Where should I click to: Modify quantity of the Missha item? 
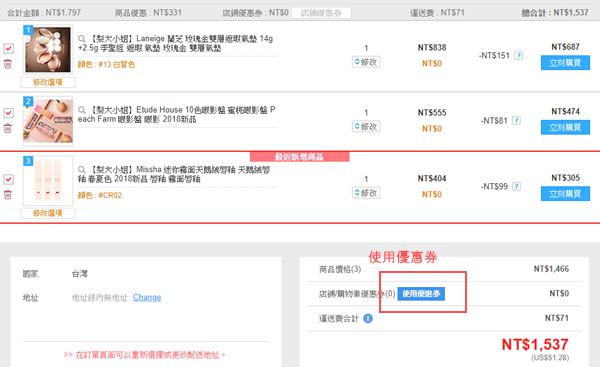pos(366,193)
